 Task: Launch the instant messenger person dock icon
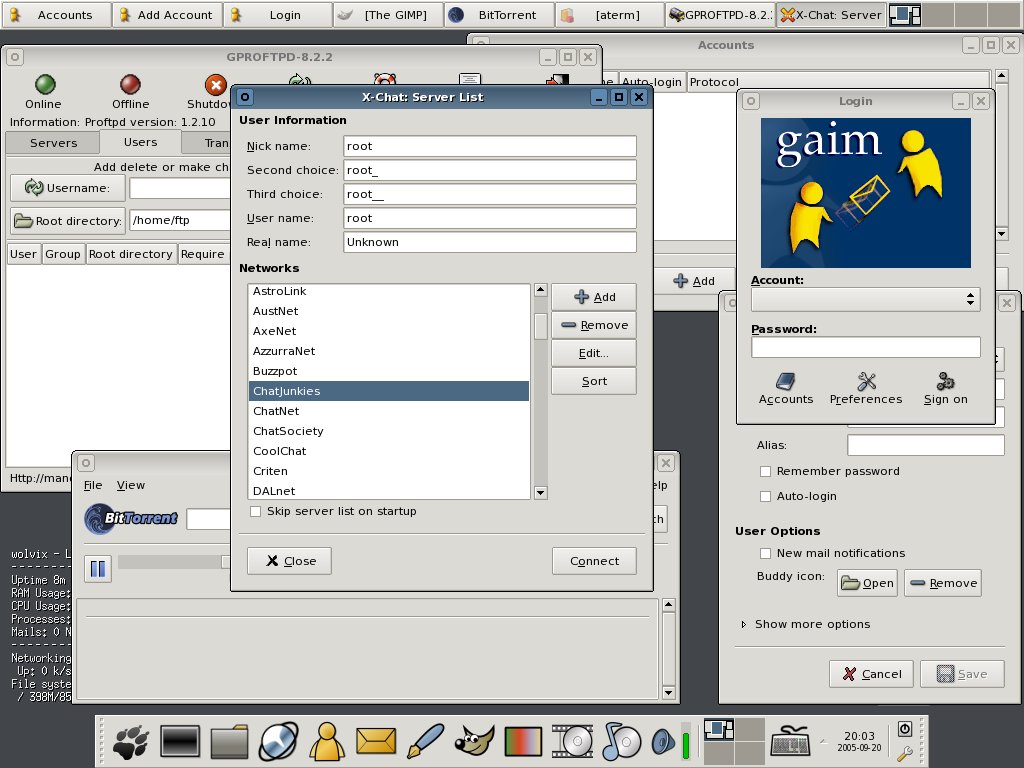tap(327, 742)
